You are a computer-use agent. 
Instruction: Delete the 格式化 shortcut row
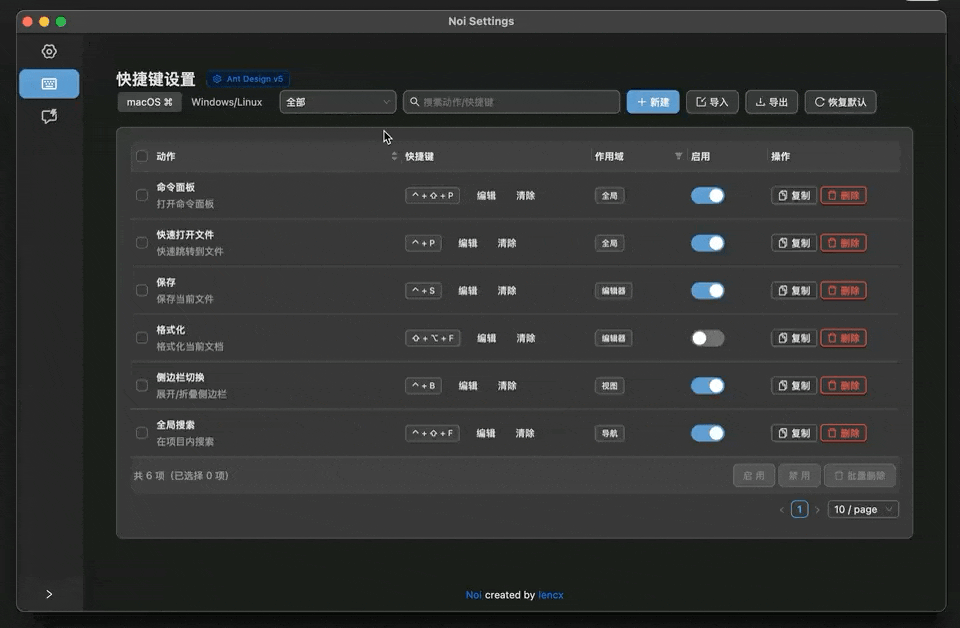click(843, 338)
